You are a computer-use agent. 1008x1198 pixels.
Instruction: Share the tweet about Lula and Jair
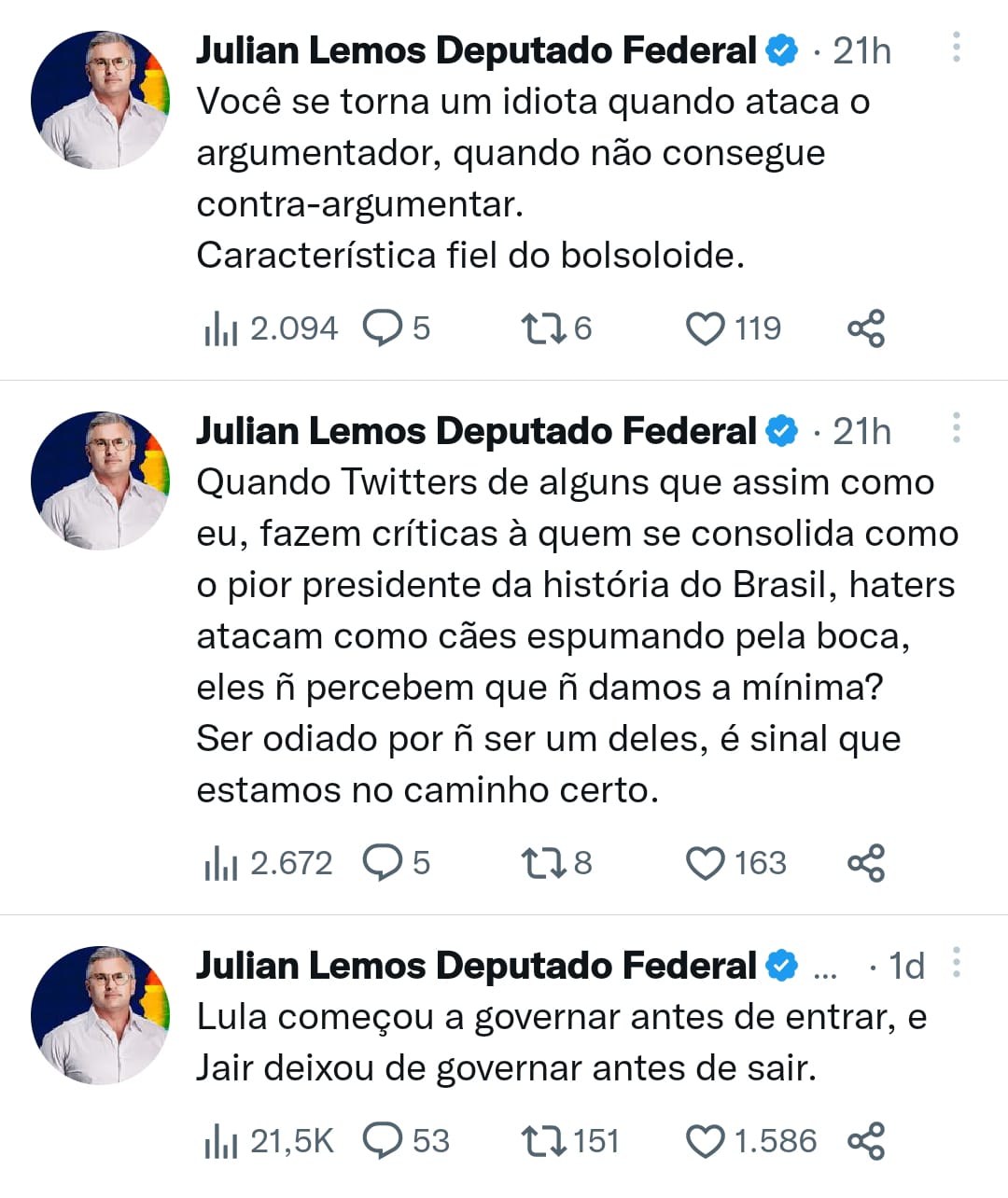click(866, 1141)
